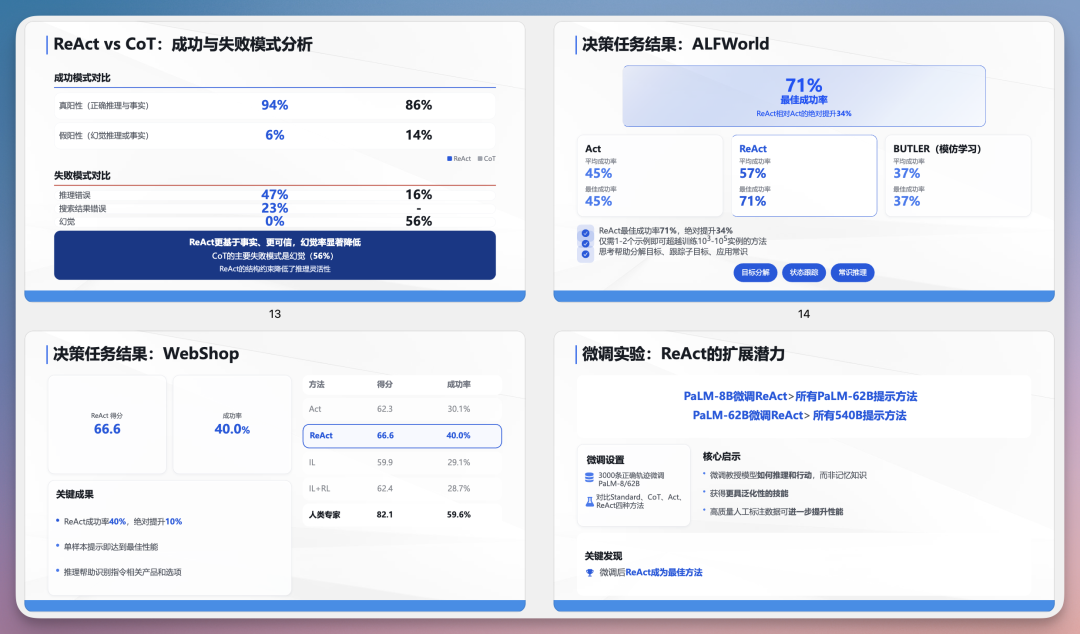The height and width of the screenshot is (634, 1080).
Task: Click the 94% true positive value
Action: [x=275, y=105]
